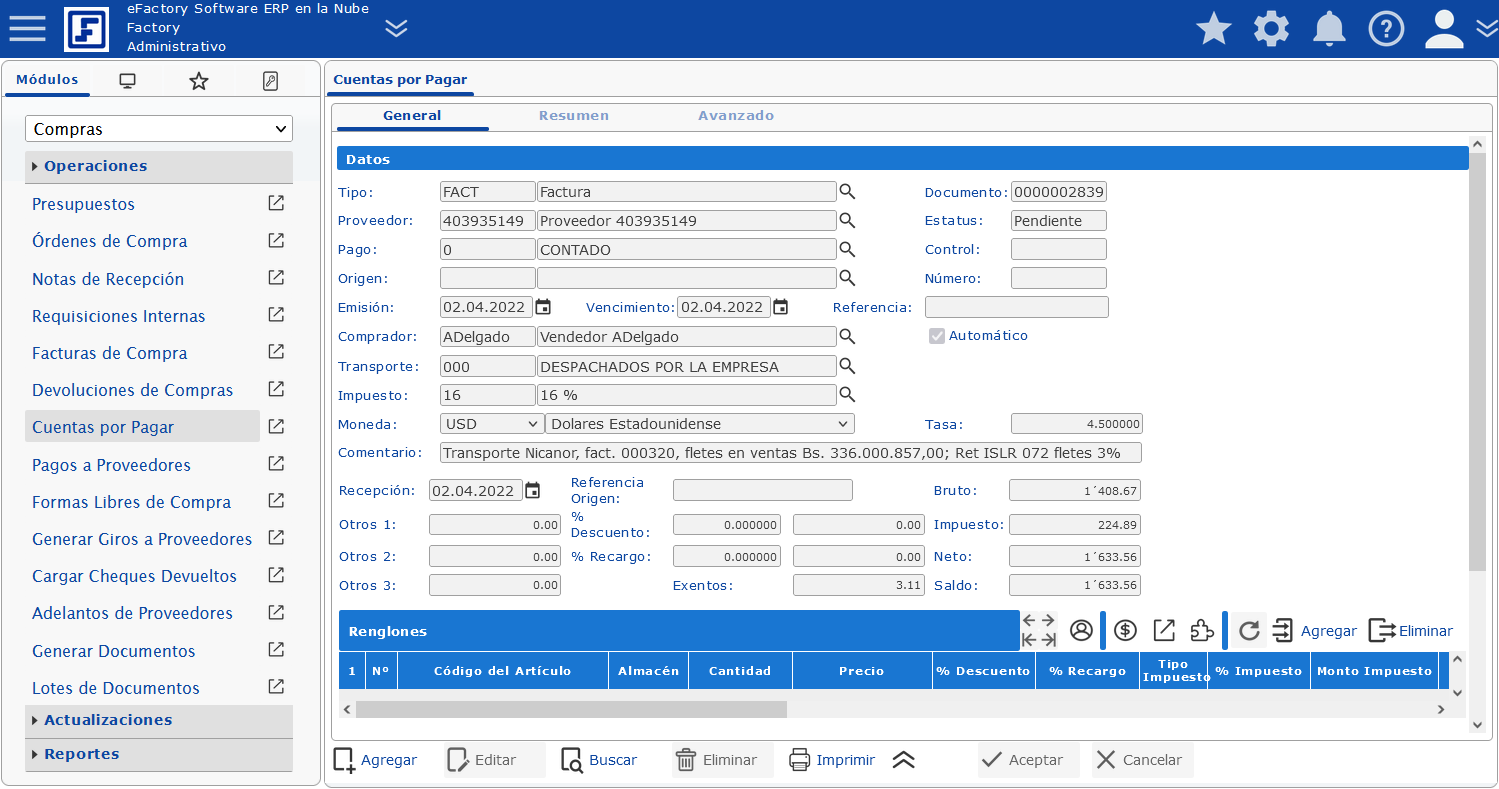Open the settings gear in header
Viewport: 1499px width, 789px height.
tap(1271, 28)
